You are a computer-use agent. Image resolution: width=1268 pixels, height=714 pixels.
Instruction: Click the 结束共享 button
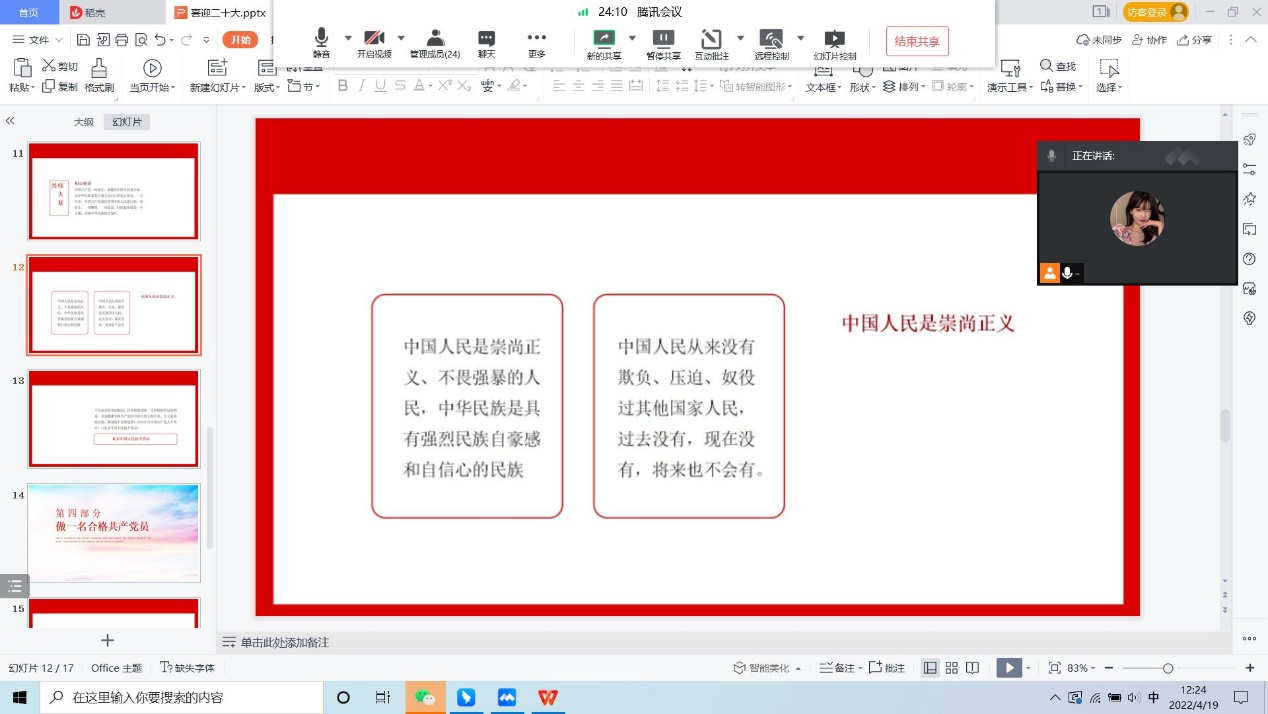click(x=917, y=41)
